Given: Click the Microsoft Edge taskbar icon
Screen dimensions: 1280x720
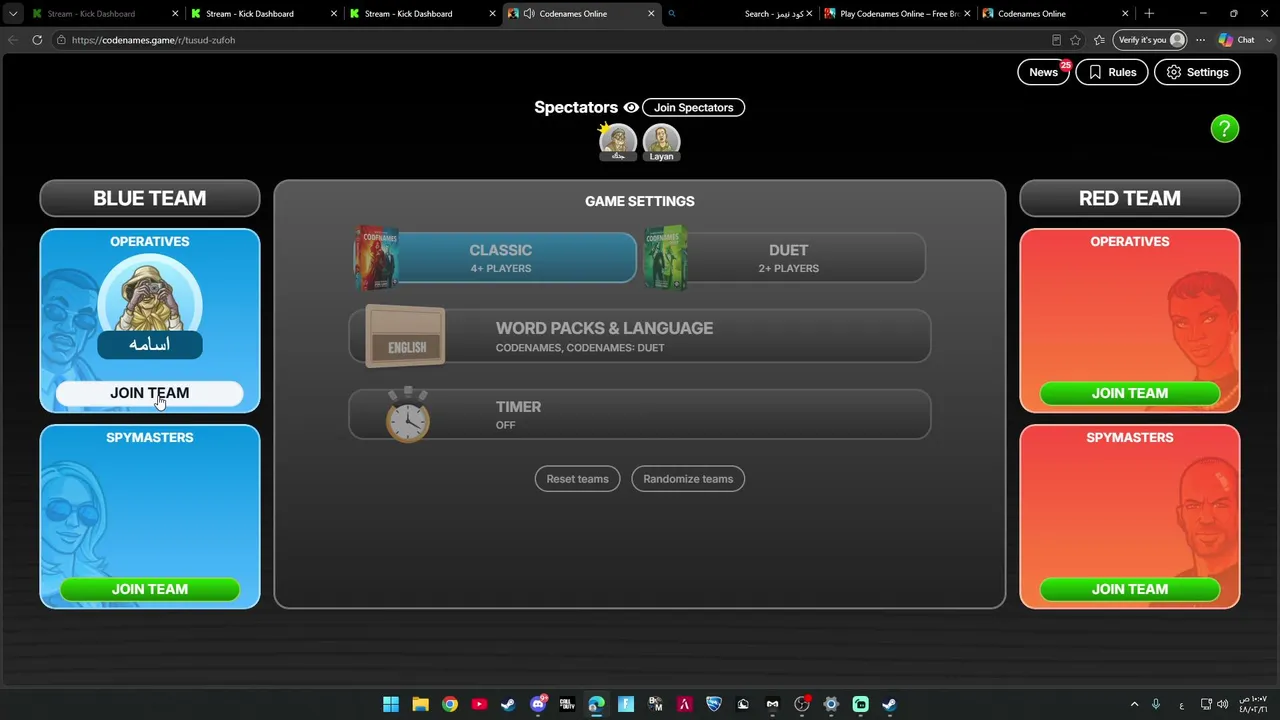Looking at the screenshot, I should tap(596, 704).
